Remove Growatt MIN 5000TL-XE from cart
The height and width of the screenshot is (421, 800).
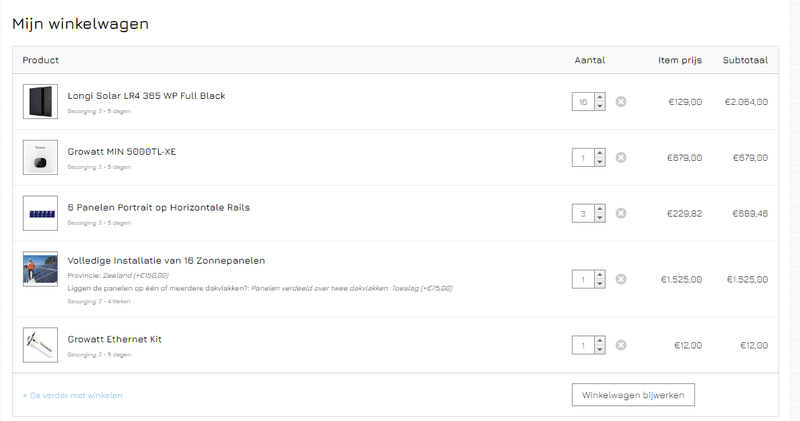click(x=621, y=157)
